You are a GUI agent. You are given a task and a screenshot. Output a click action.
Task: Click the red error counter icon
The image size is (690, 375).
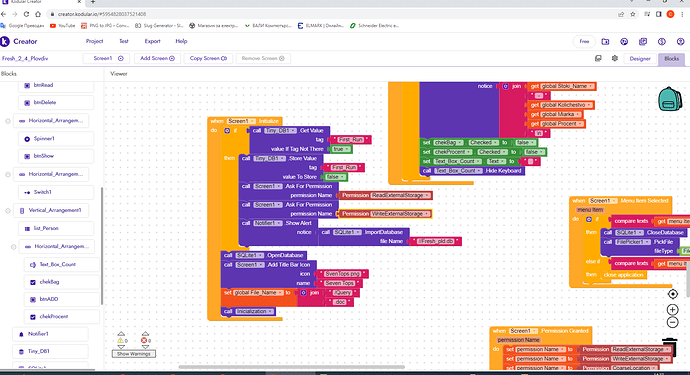click(143, 341)
